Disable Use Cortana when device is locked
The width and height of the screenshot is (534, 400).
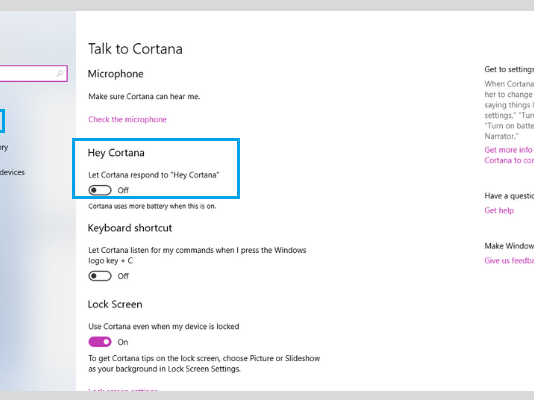point(100,342)
